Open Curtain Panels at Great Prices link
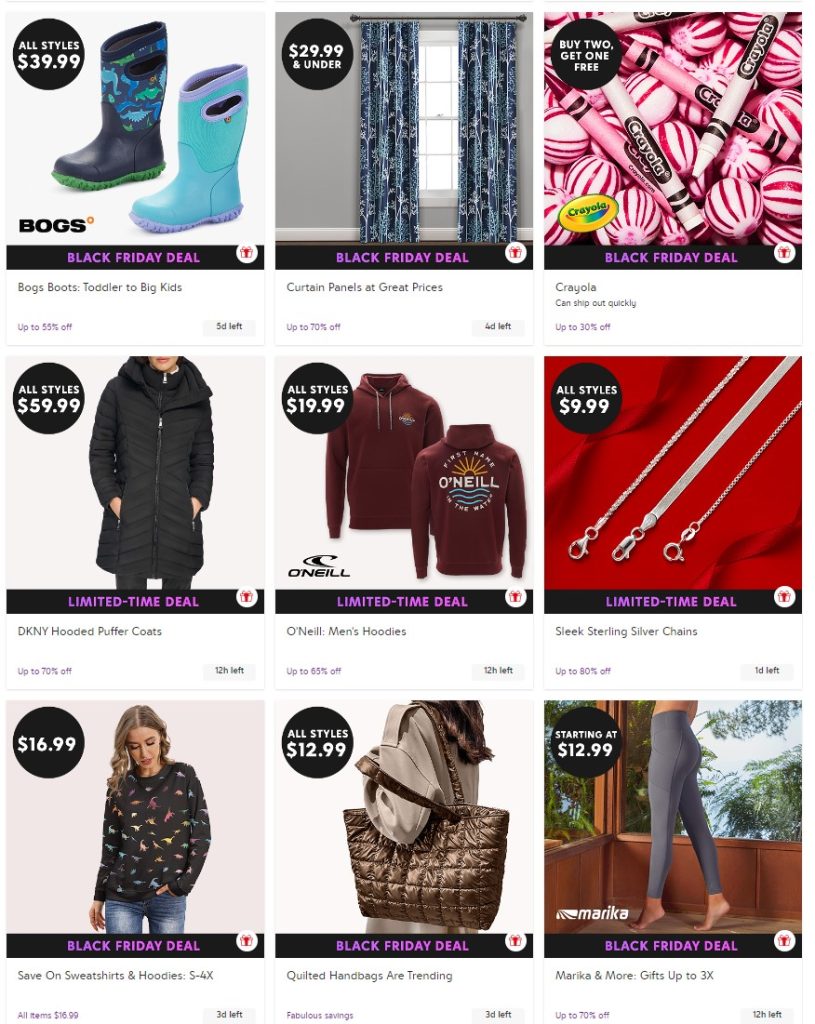815x1024 pixels. tap(364, 287)
